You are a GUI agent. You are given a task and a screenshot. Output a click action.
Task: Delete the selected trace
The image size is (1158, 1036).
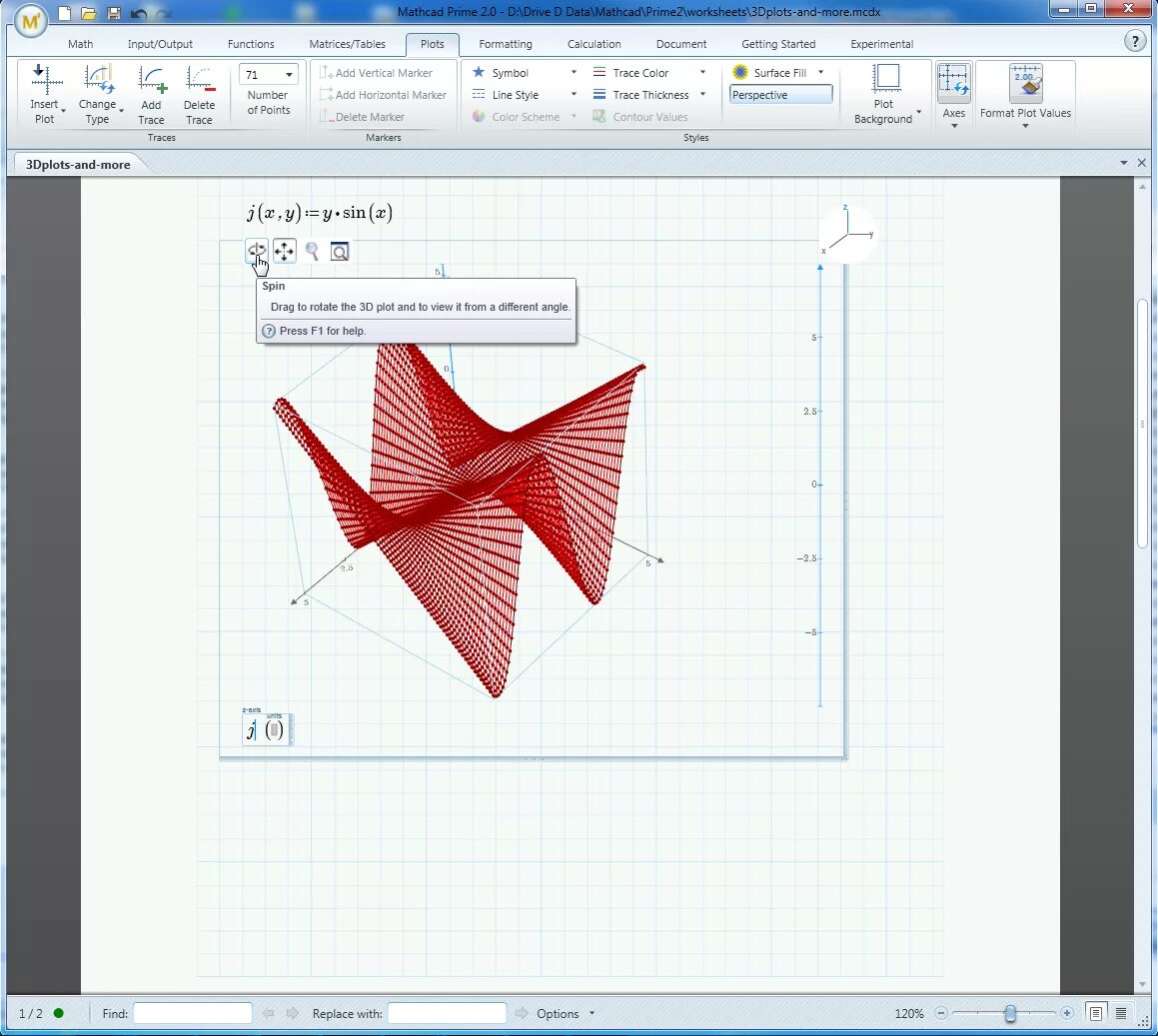coord(199,95)
